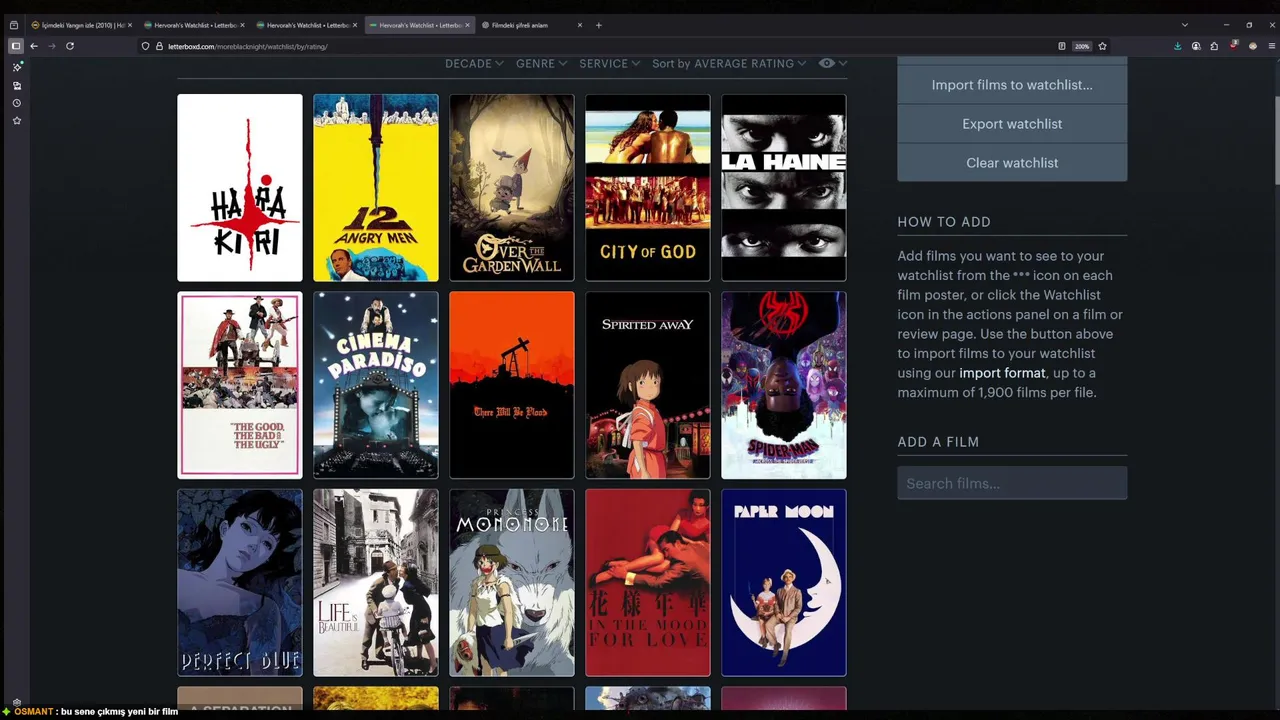The height and width of the screenshot is (720, 1280).
Task: Click Import films to watchlist button
Action: pyautogui.click(x=1012, y=85)
